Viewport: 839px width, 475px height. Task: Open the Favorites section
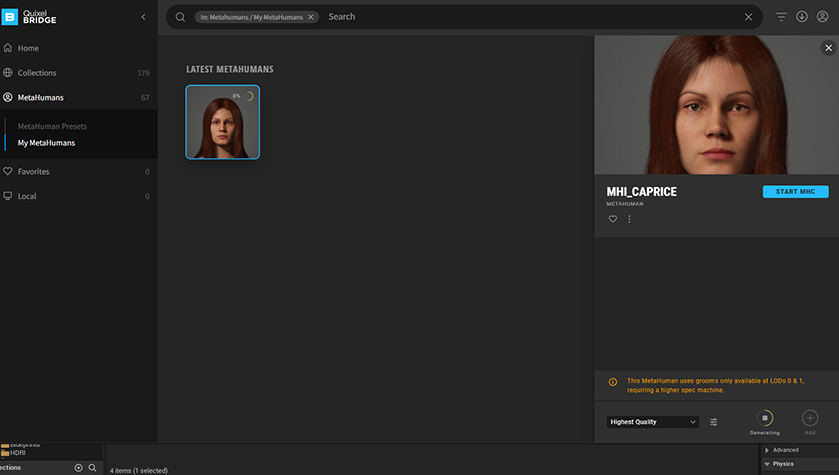click(x=33, y=172)
